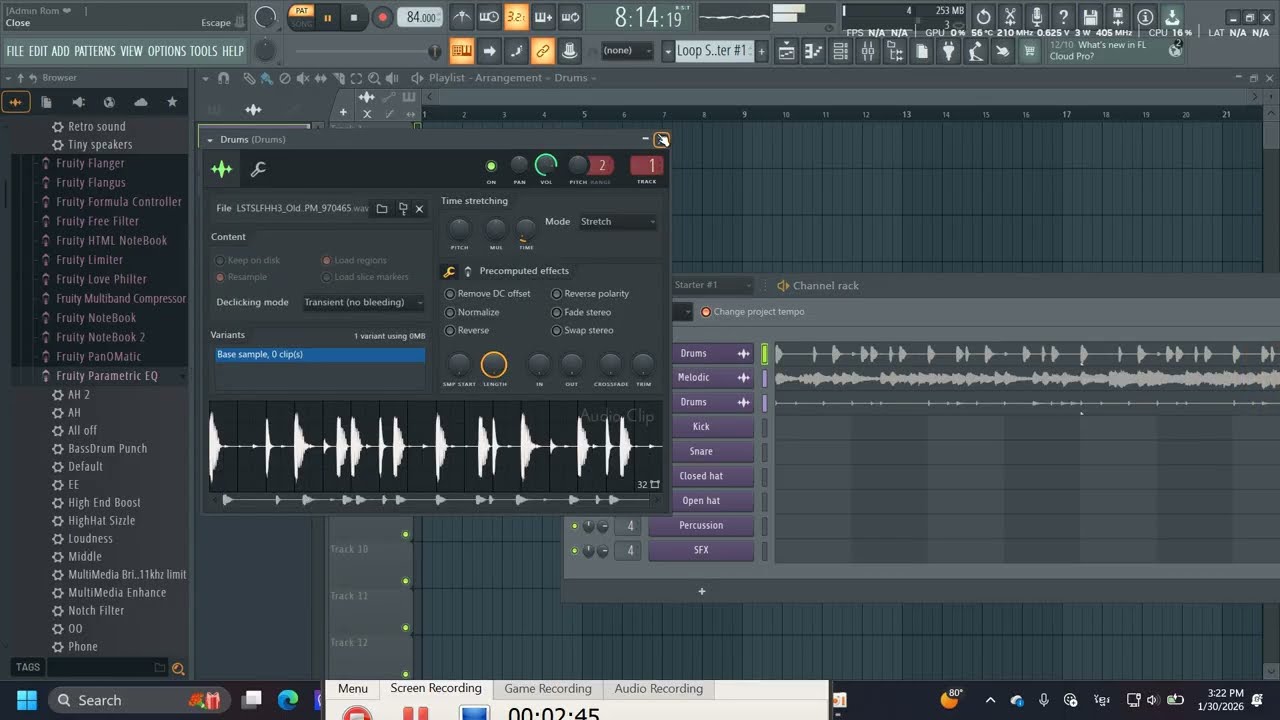The width and height of the screenshot is (1280, 720).
Task: Click the one-click audio recording microphone icon
Action: coord(1037,17)
